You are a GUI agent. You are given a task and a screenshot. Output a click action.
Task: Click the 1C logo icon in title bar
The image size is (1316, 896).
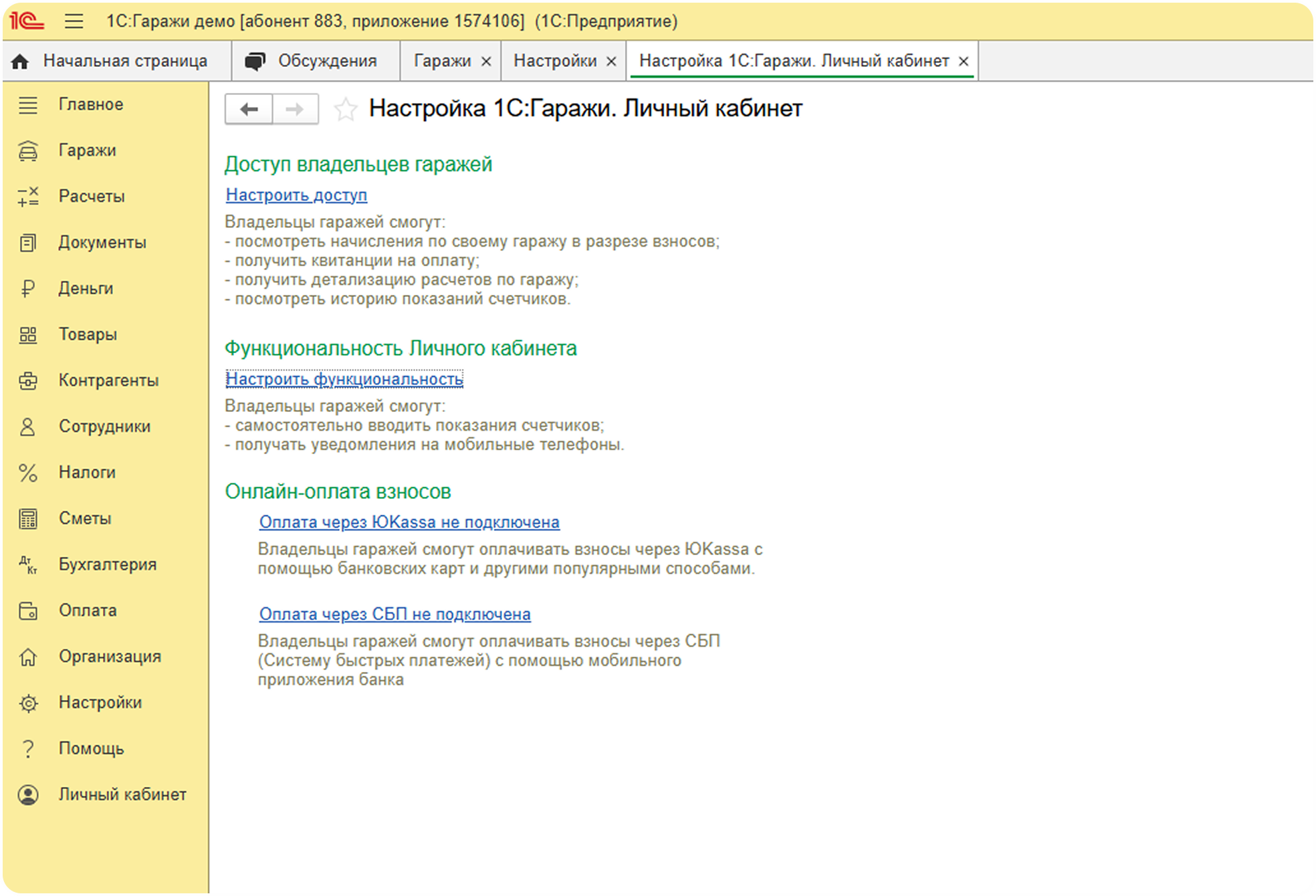27,21
